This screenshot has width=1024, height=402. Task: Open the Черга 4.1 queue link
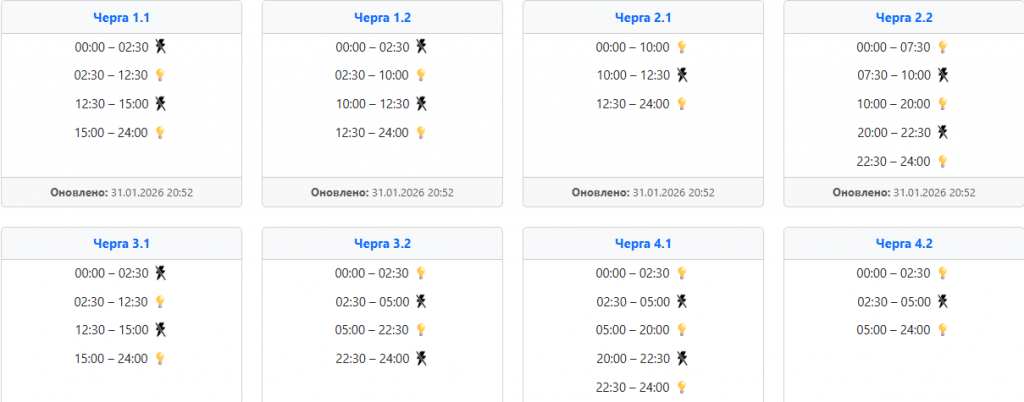click(x=643, y=243)
